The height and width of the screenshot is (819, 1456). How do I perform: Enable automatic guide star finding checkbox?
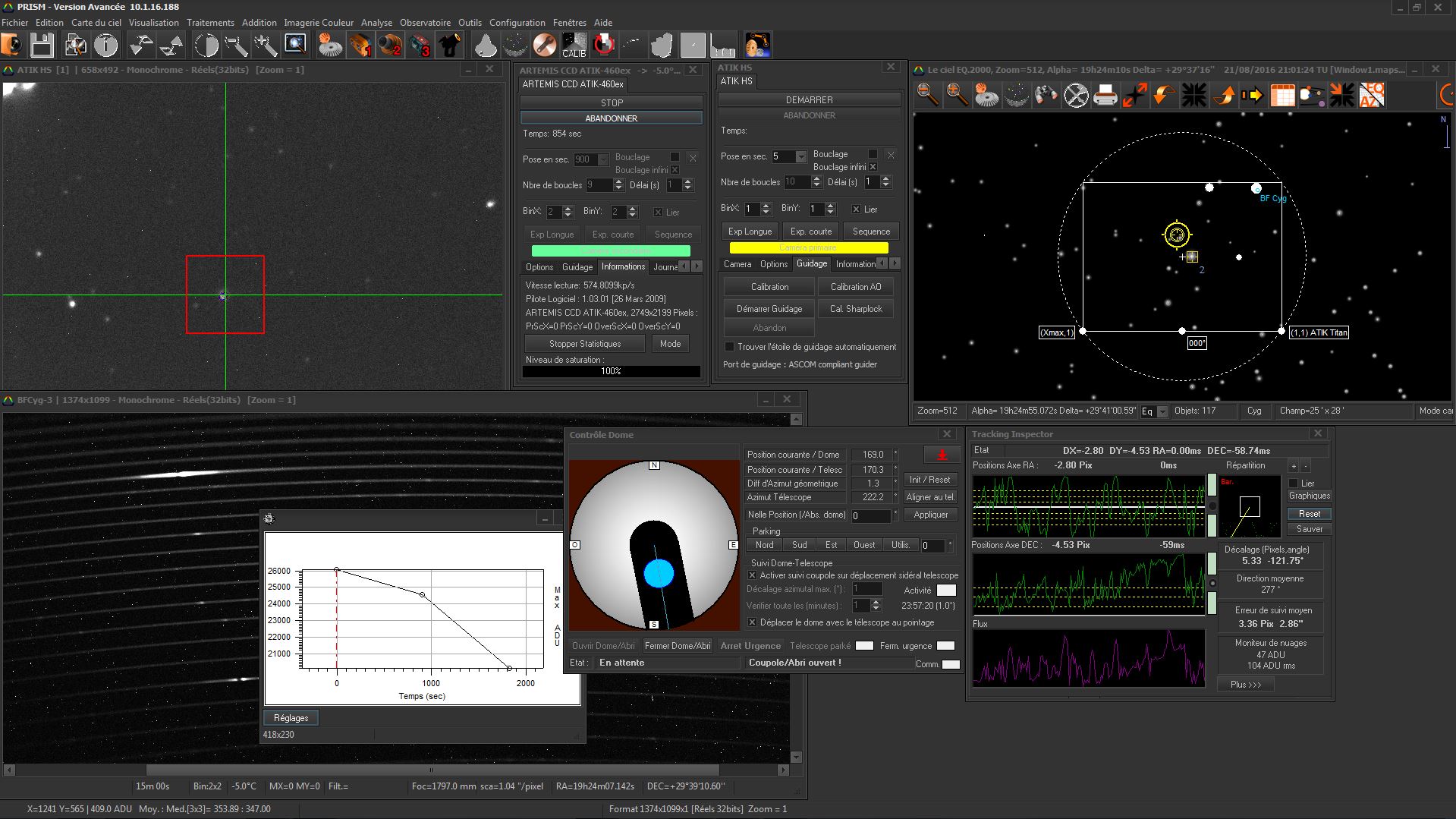pos(730,347)
